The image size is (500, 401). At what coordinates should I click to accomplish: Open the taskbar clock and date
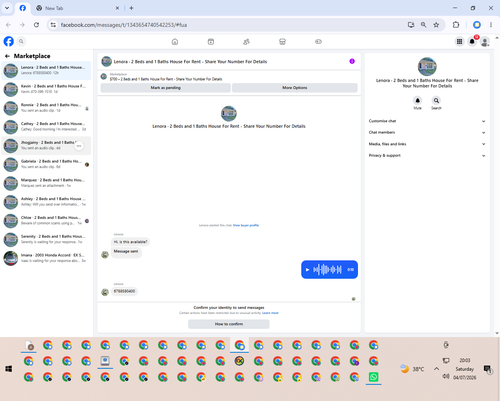[x=464, y=369]
